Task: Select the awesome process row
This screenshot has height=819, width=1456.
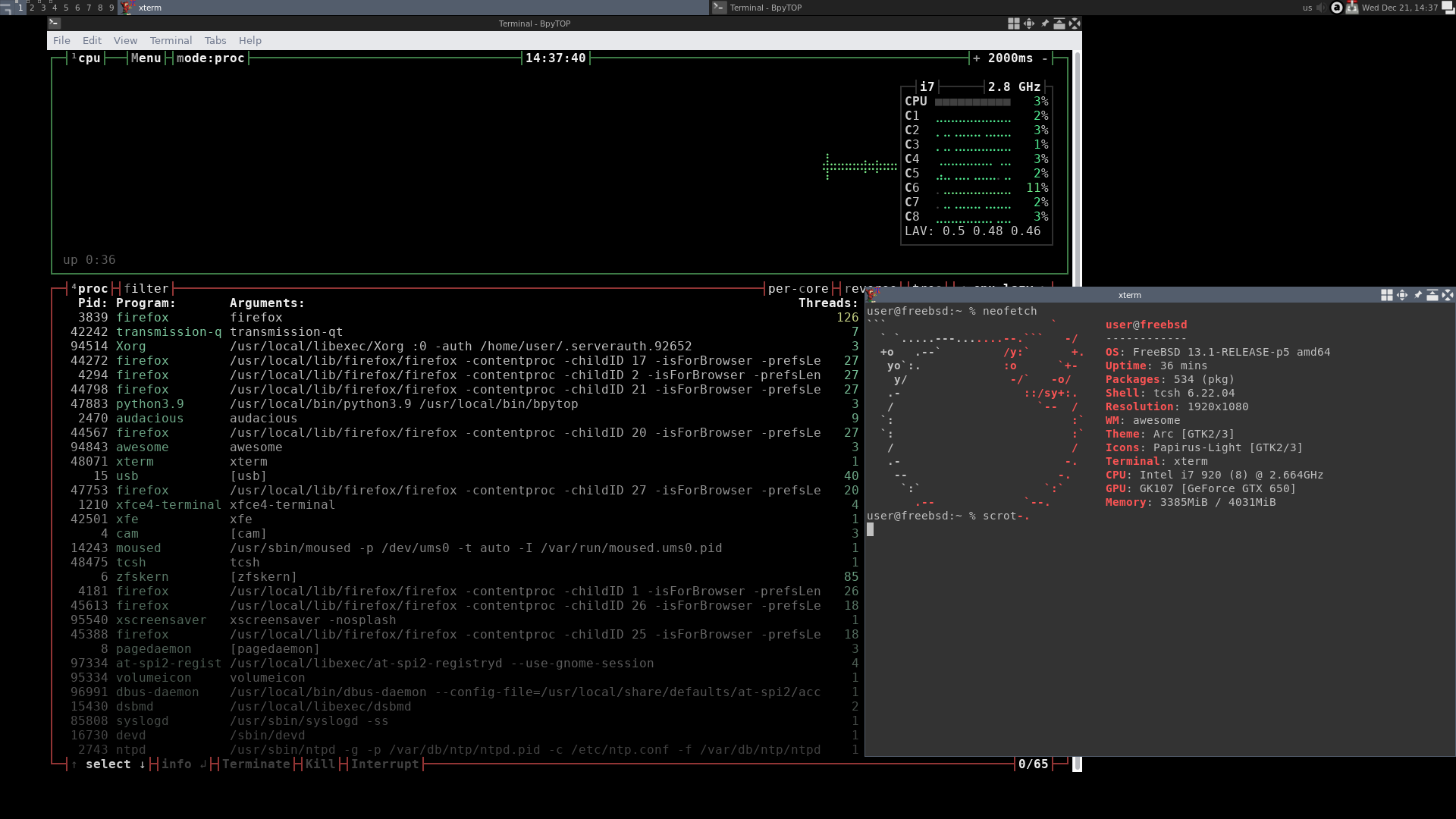Action: [464, 447]
